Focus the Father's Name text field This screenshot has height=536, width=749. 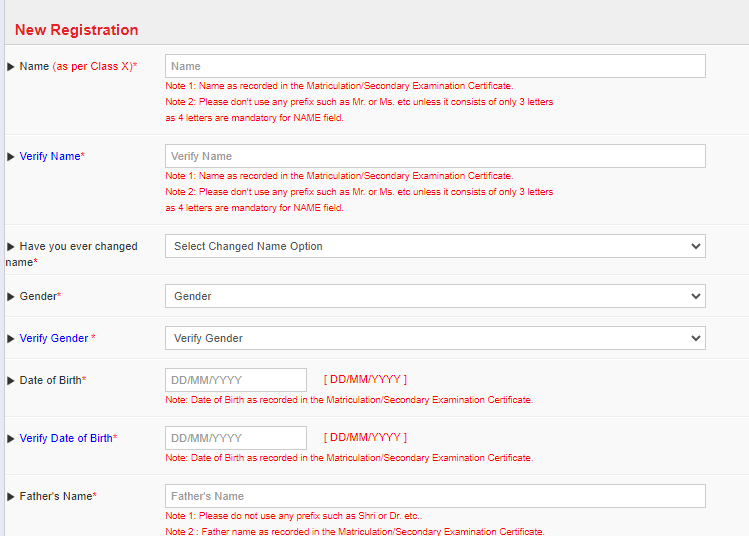tap(435, 496)
